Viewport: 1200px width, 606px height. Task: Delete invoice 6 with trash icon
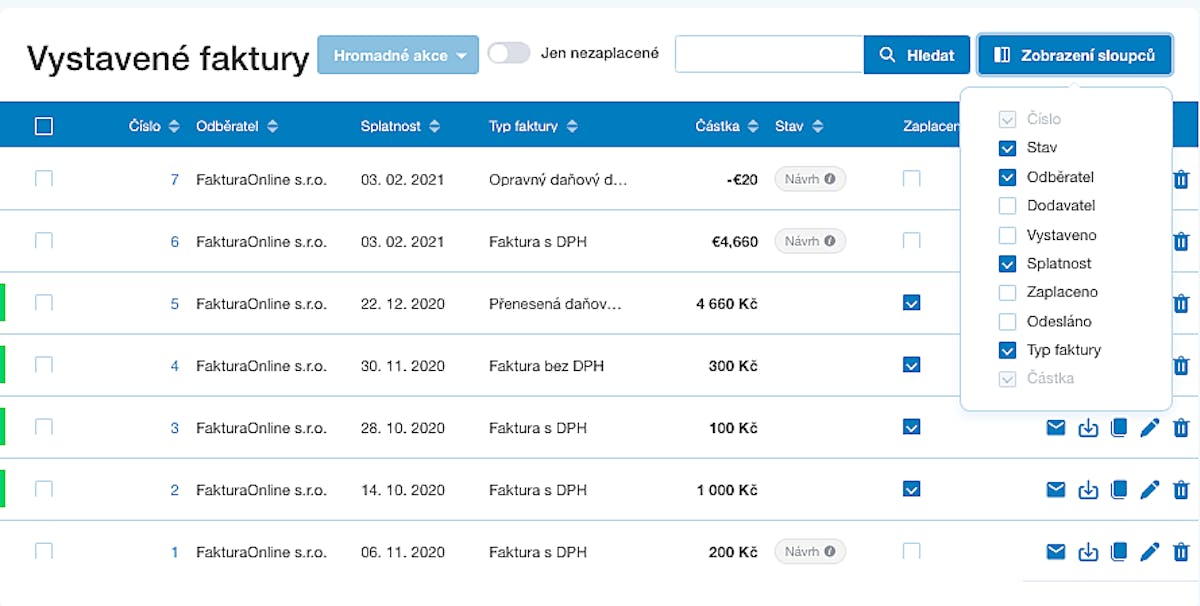[x=1181, y=242]
